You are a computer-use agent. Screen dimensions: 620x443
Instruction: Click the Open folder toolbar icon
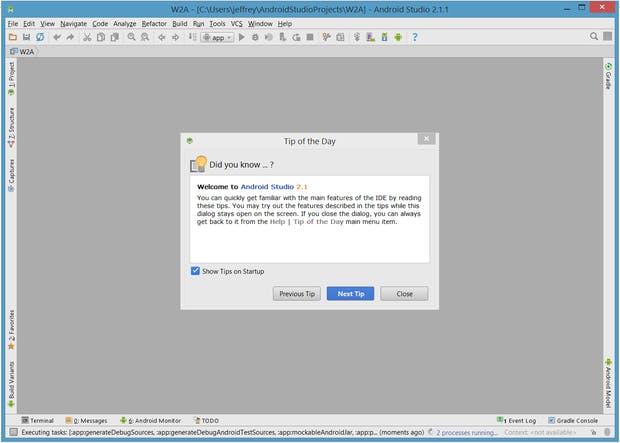click(12, 37)
